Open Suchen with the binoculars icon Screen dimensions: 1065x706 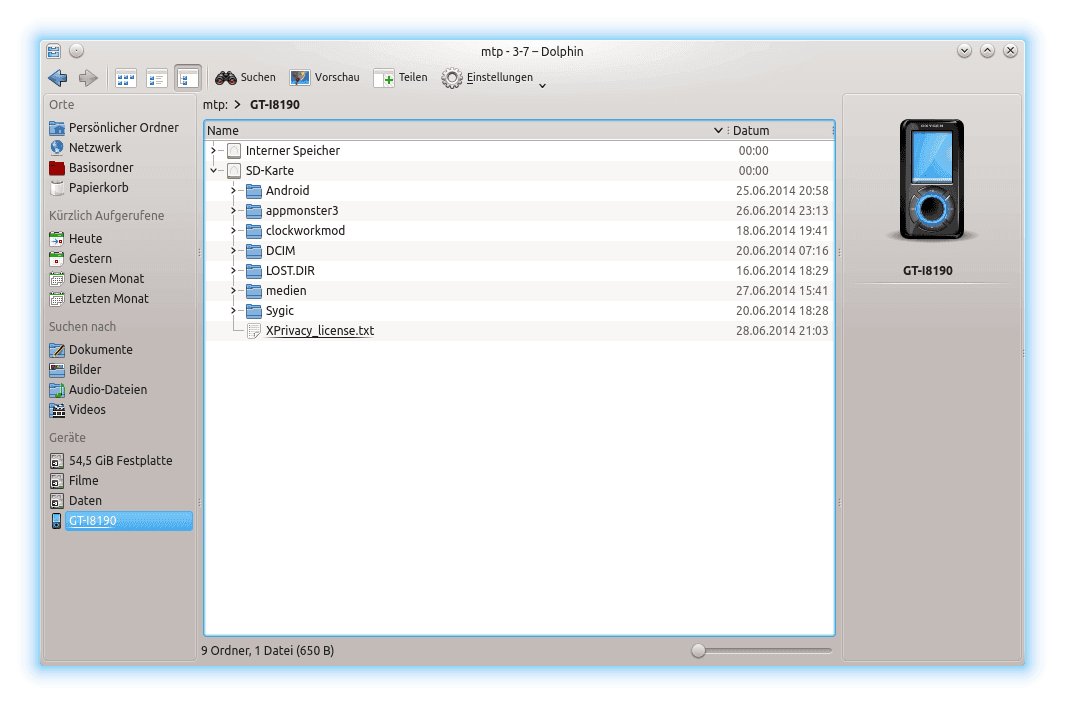point(245,77)
